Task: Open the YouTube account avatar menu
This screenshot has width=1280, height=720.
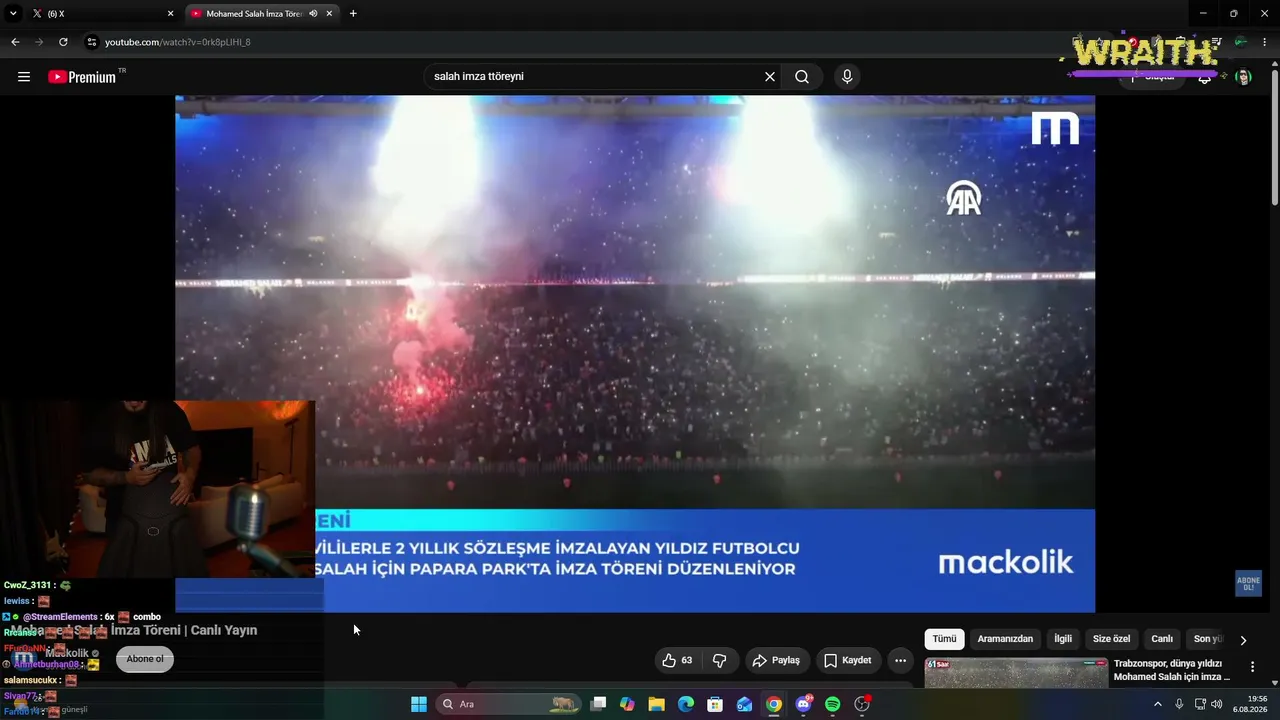Action: [1243, 77]
